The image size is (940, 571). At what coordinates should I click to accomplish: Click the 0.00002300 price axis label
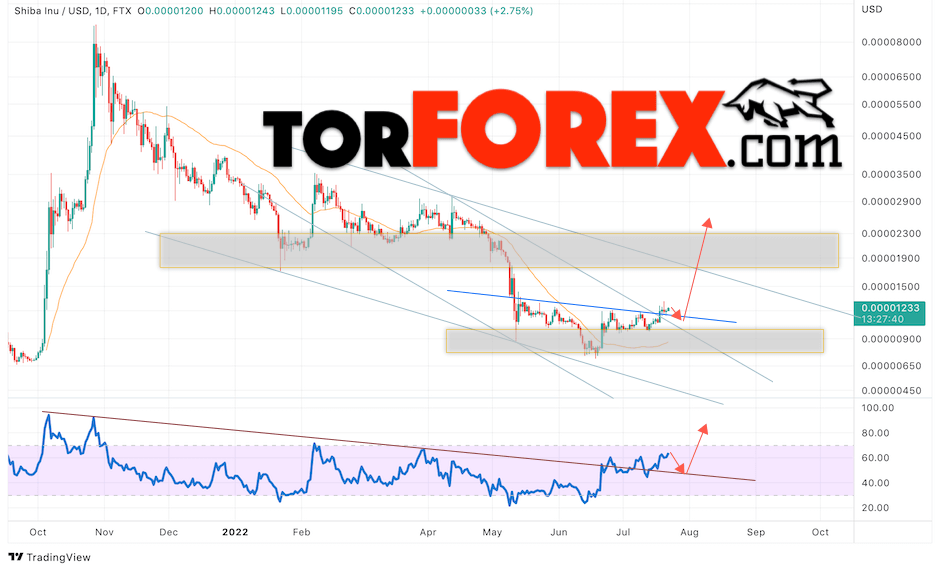click(x=891, y=233)
